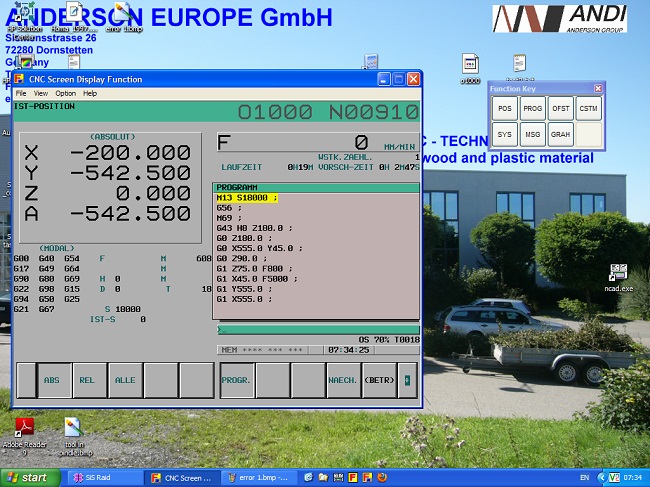This screenshot has height=487, width=650.
Task: Open the folder icon in quick launch
Action: click(323, 477)
